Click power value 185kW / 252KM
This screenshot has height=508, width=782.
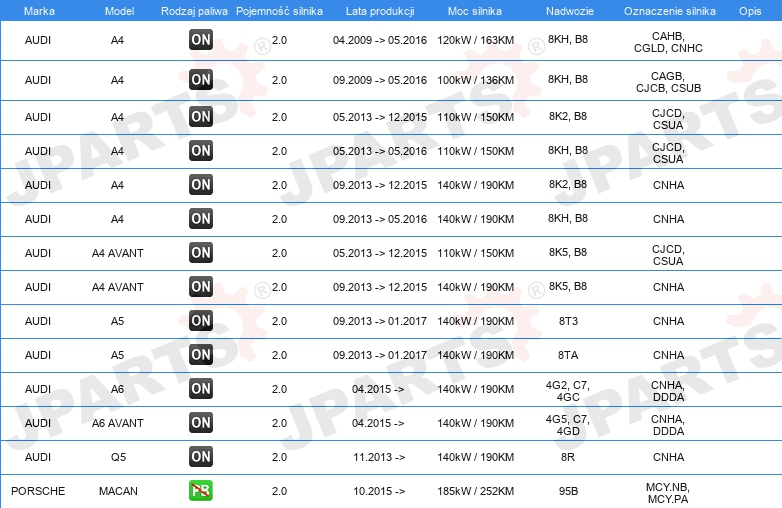point(476,491)
